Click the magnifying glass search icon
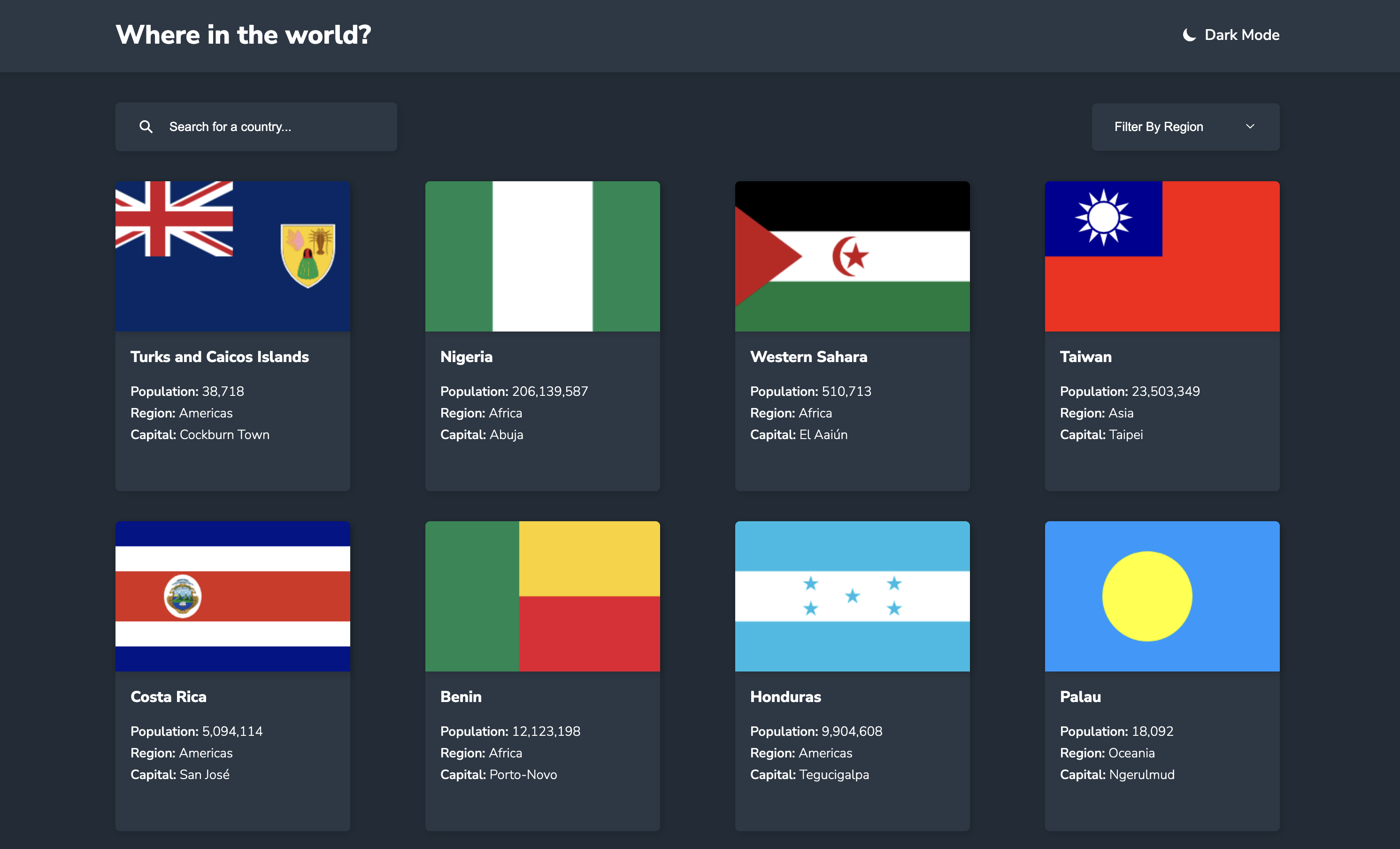This screenshot has width=1400, height=849. pos(146,127)
